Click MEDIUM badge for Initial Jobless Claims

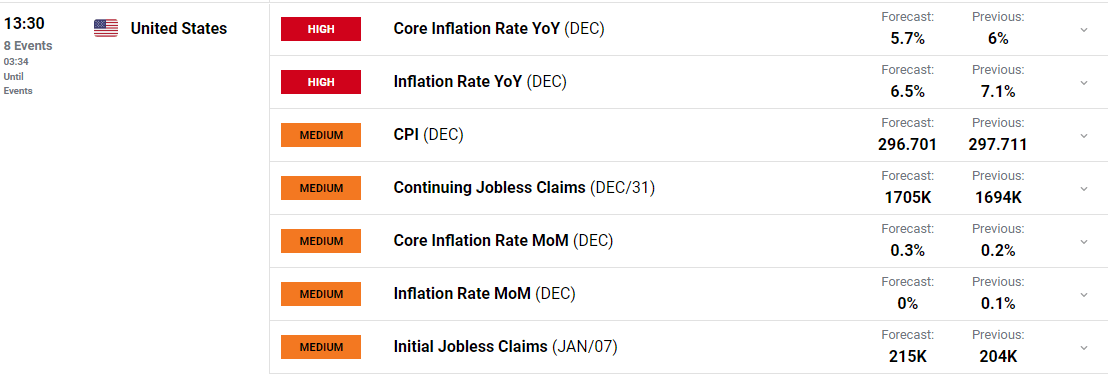coord(321,347)
